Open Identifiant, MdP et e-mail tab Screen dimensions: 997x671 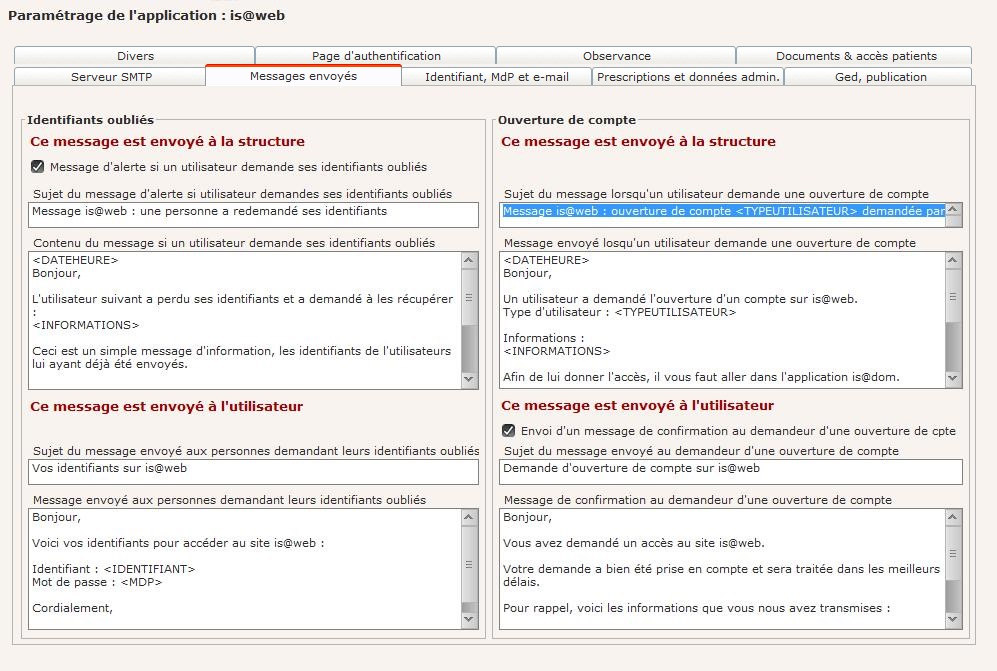pos(497,77)
